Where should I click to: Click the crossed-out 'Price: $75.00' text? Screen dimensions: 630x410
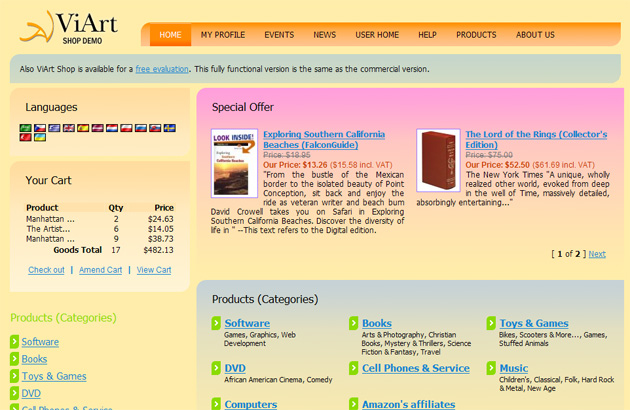pos(489,155)
